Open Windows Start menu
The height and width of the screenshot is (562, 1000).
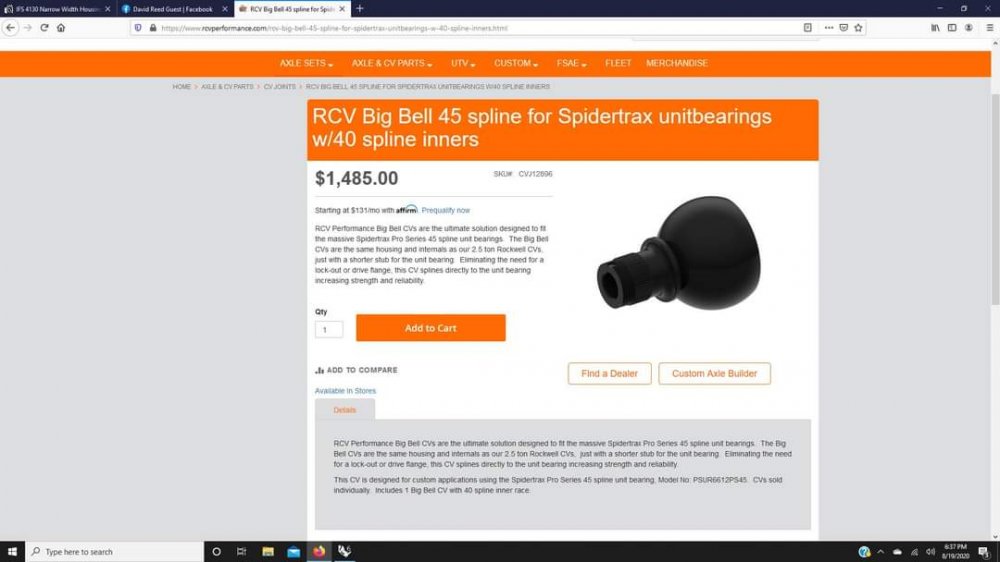click(12, 551)
